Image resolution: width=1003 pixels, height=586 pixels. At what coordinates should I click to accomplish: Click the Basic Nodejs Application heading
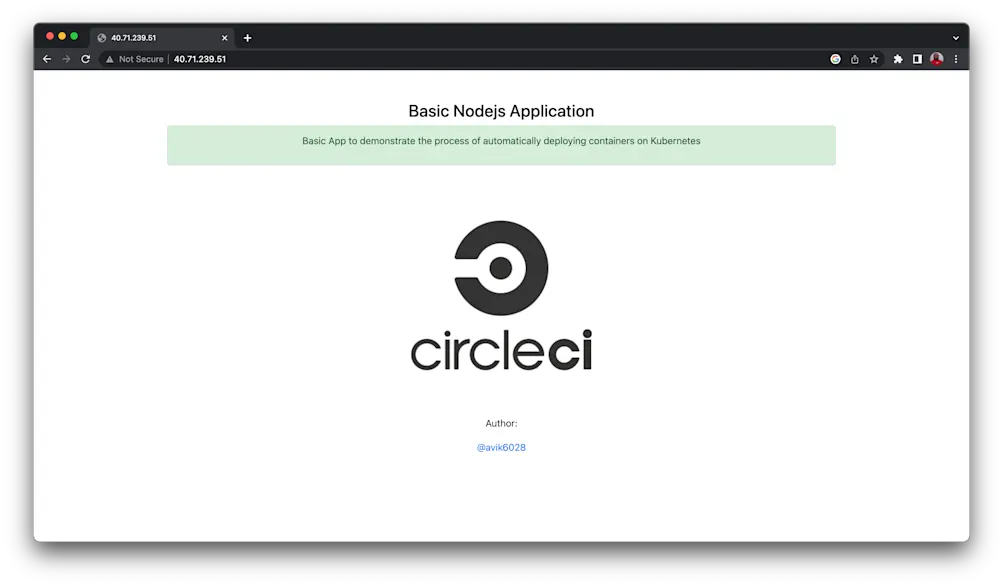[x=502, y=111]
